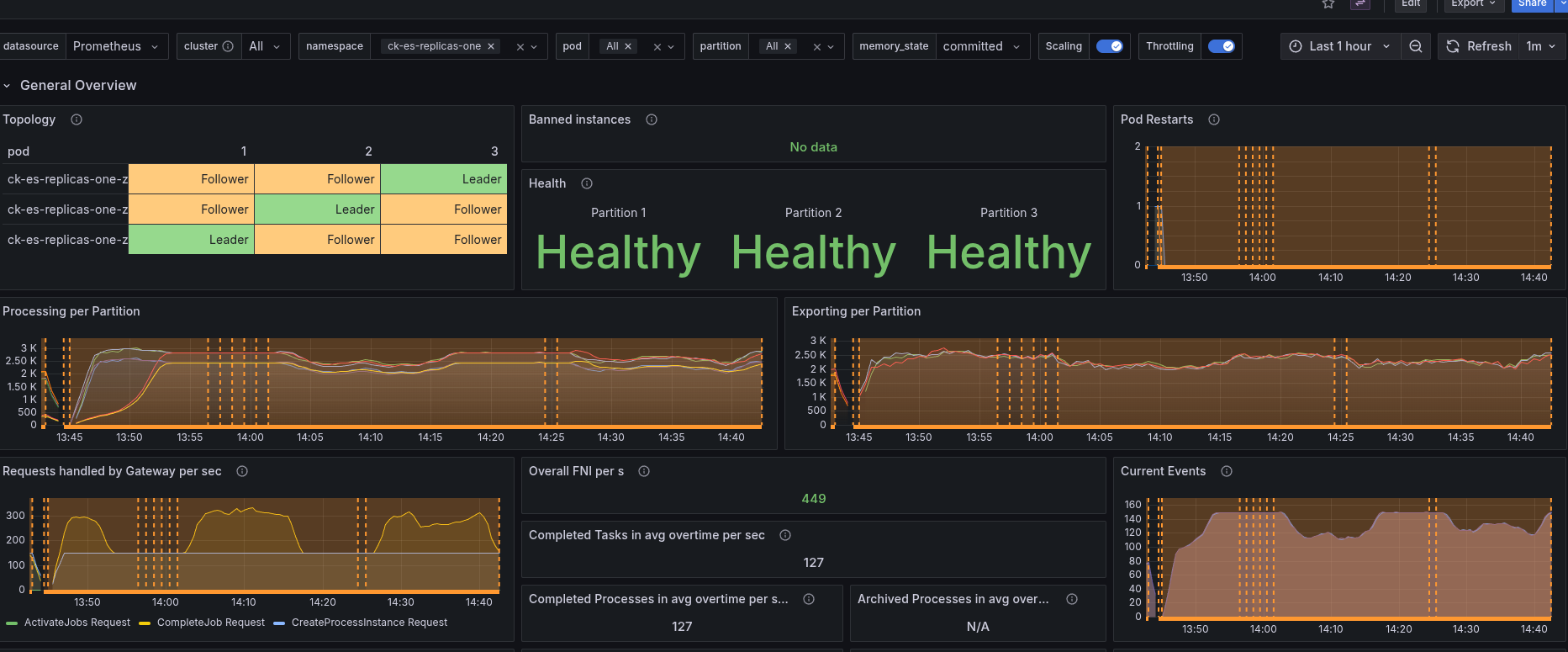Expand the partition dropdown chevron

[831, 47]
